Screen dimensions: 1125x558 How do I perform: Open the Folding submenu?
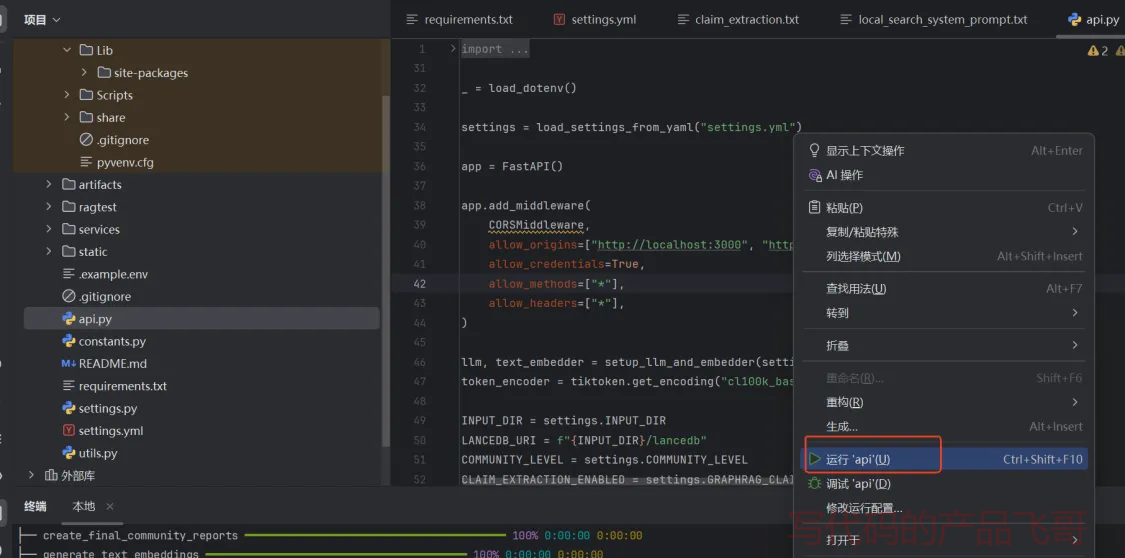coord(944,345)
